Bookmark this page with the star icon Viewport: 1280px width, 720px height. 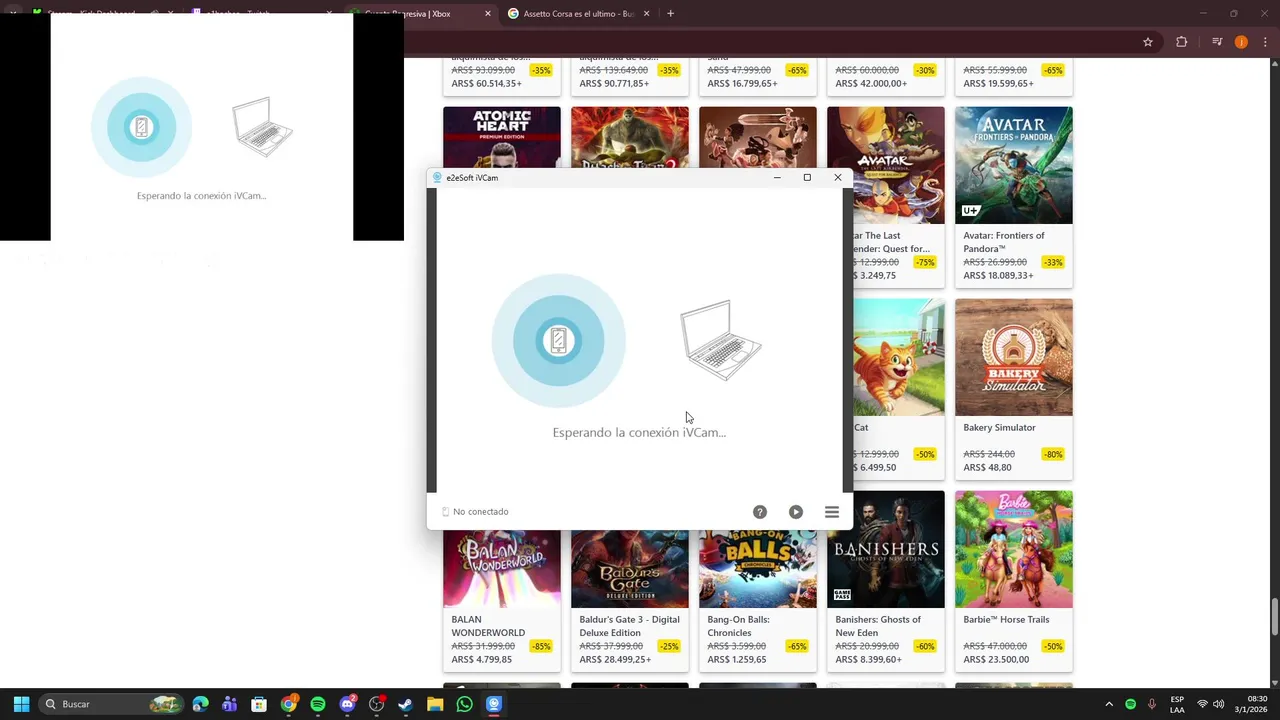(x=1148, y=42)
